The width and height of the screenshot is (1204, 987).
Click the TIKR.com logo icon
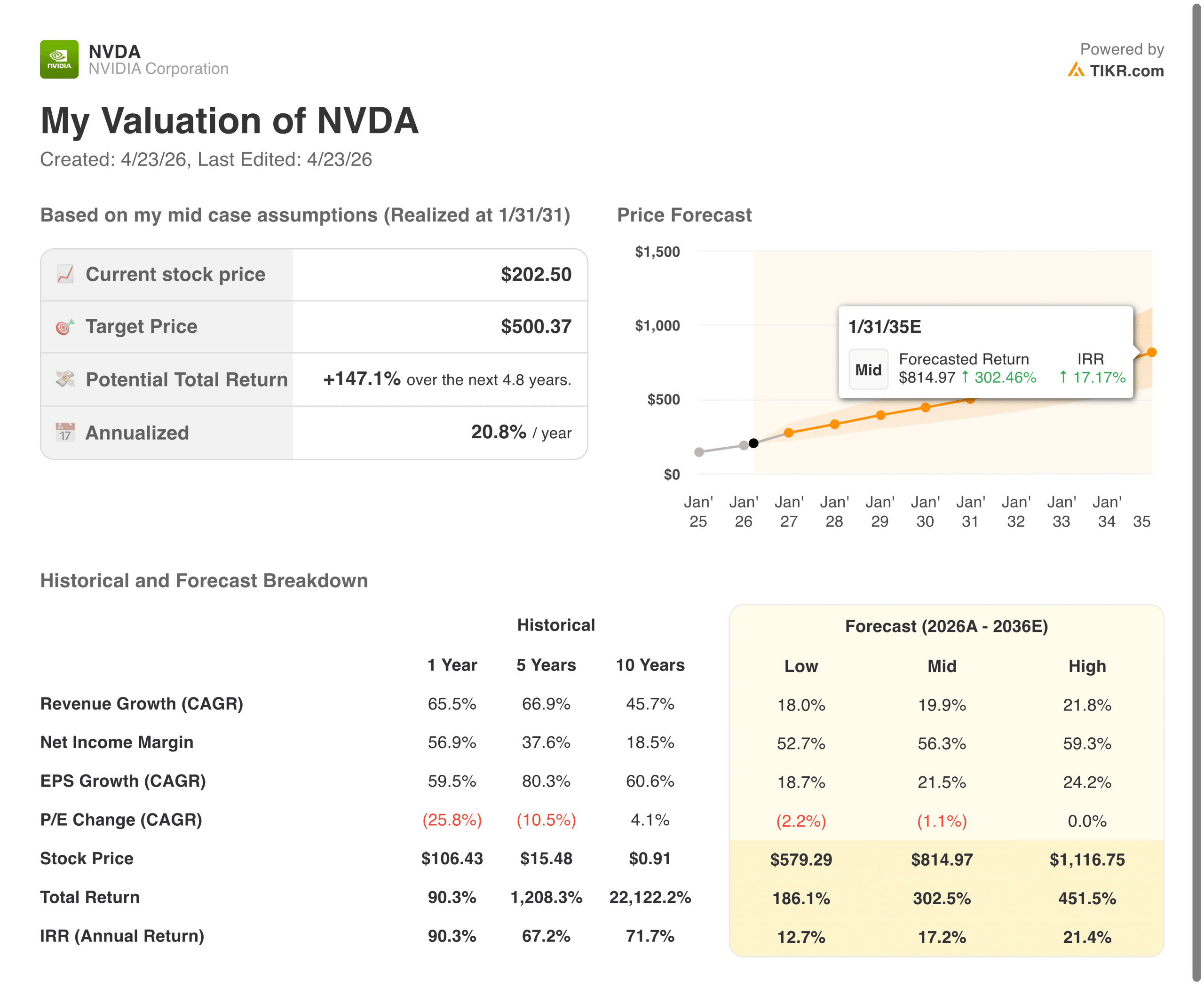[1076, 70]
